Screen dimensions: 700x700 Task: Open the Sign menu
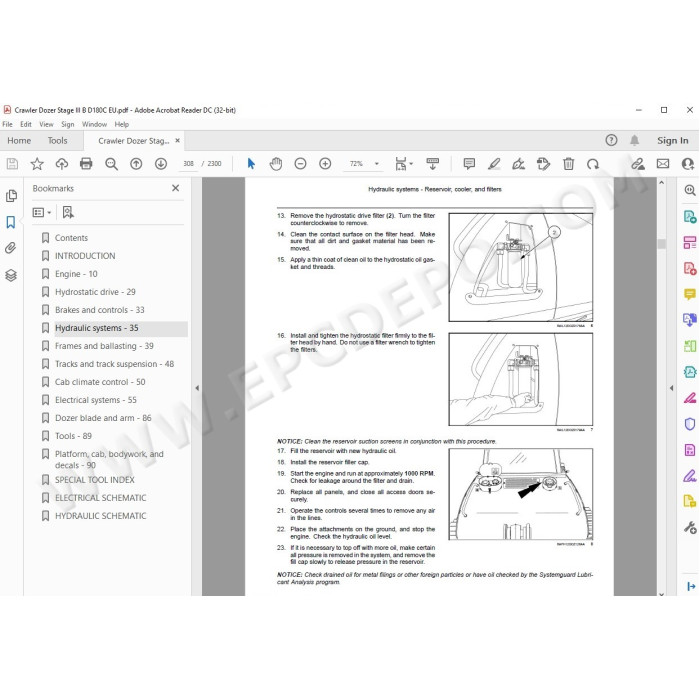[x=67, y=124]
